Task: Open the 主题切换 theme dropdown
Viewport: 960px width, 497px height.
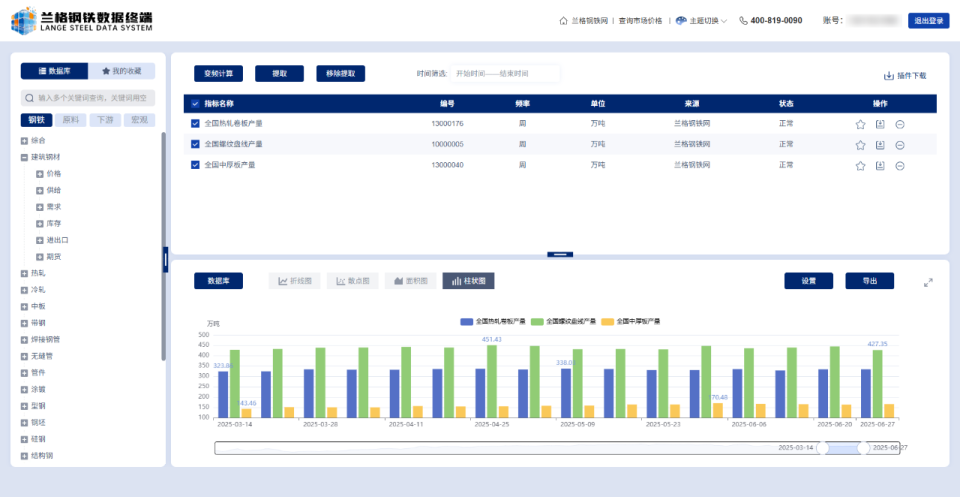Action: (x=700, y=20)
